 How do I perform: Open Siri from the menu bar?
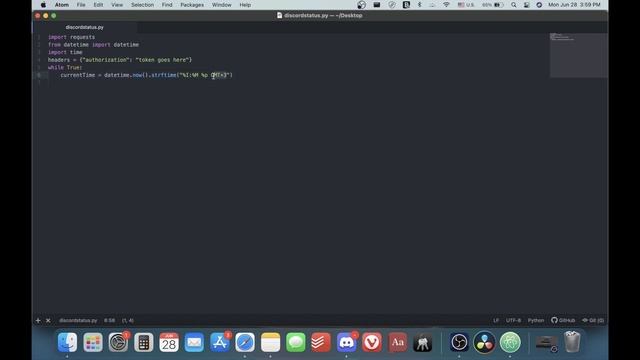[x=539, y=5]
